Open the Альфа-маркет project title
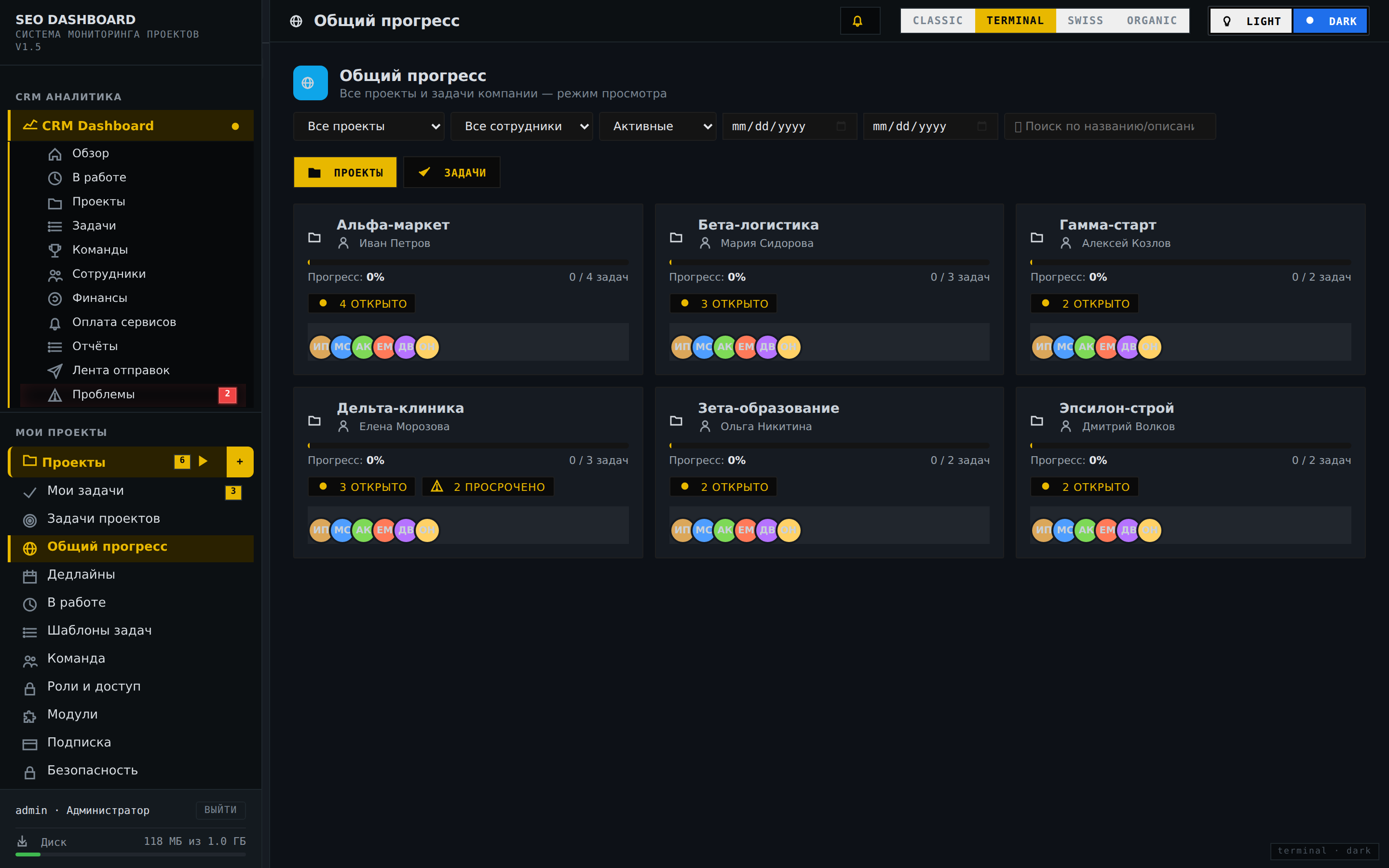This screenshot has width=1389, height=868. click(x=393, y=225)
